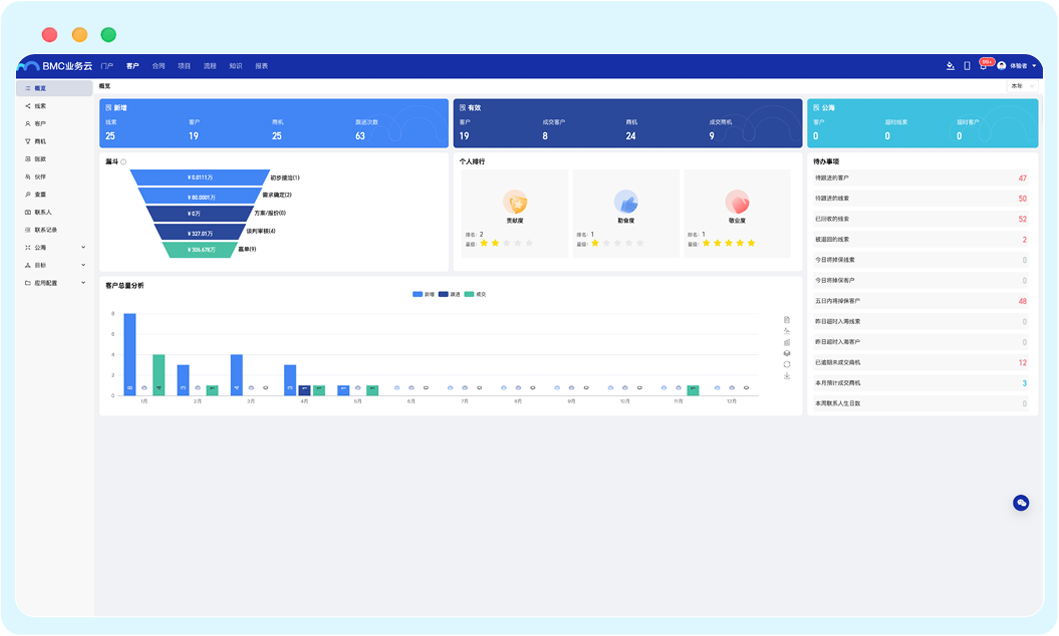Switch to the 合同 top menu
1059x636 pixels.
point(158,66)
